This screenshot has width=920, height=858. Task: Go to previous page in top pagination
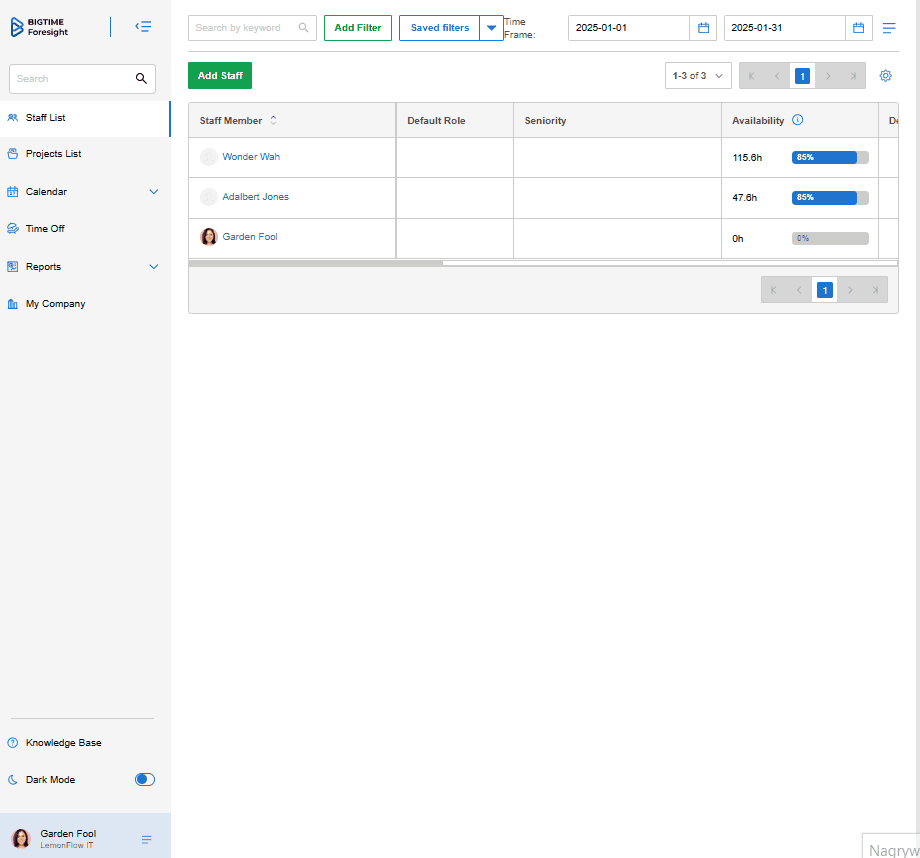point(777,76)
